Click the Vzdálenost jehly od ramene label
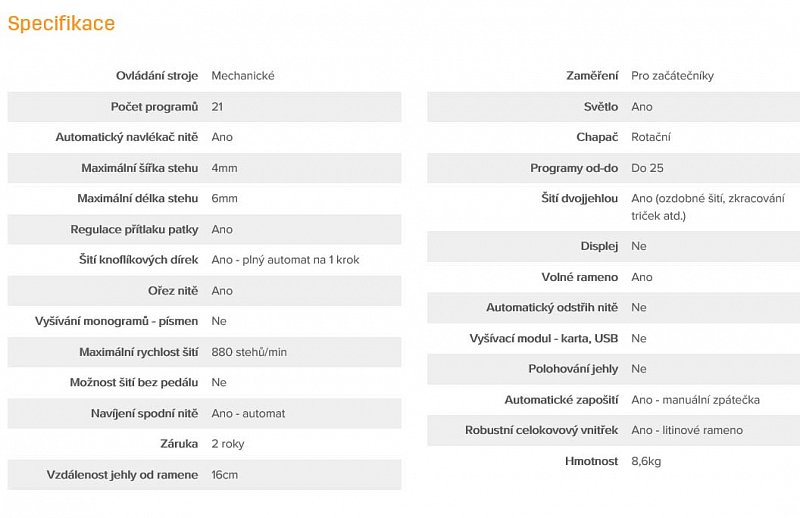800x518 pixels. 122,475
